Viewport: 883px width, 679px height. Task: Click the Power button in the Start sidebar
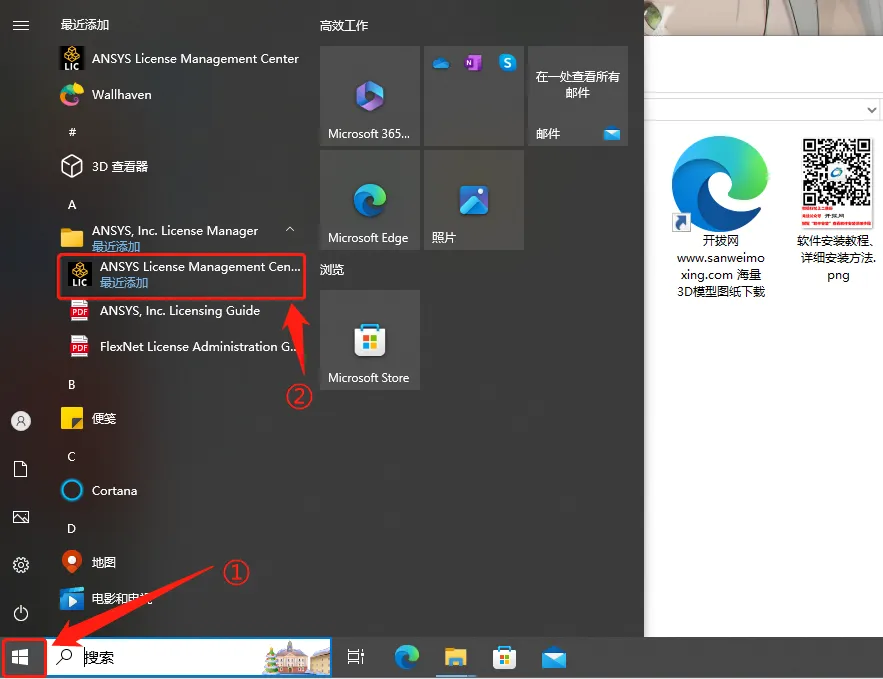pyautogui.click(x=21, y=613)
